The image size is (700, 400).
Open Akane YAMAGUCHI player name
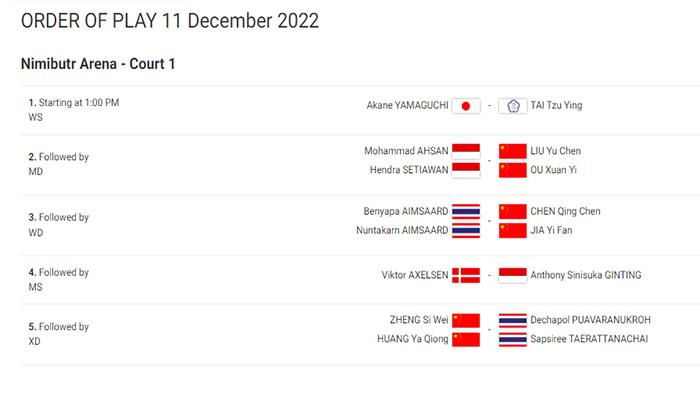pyautogui.click(x=406, y=106)
